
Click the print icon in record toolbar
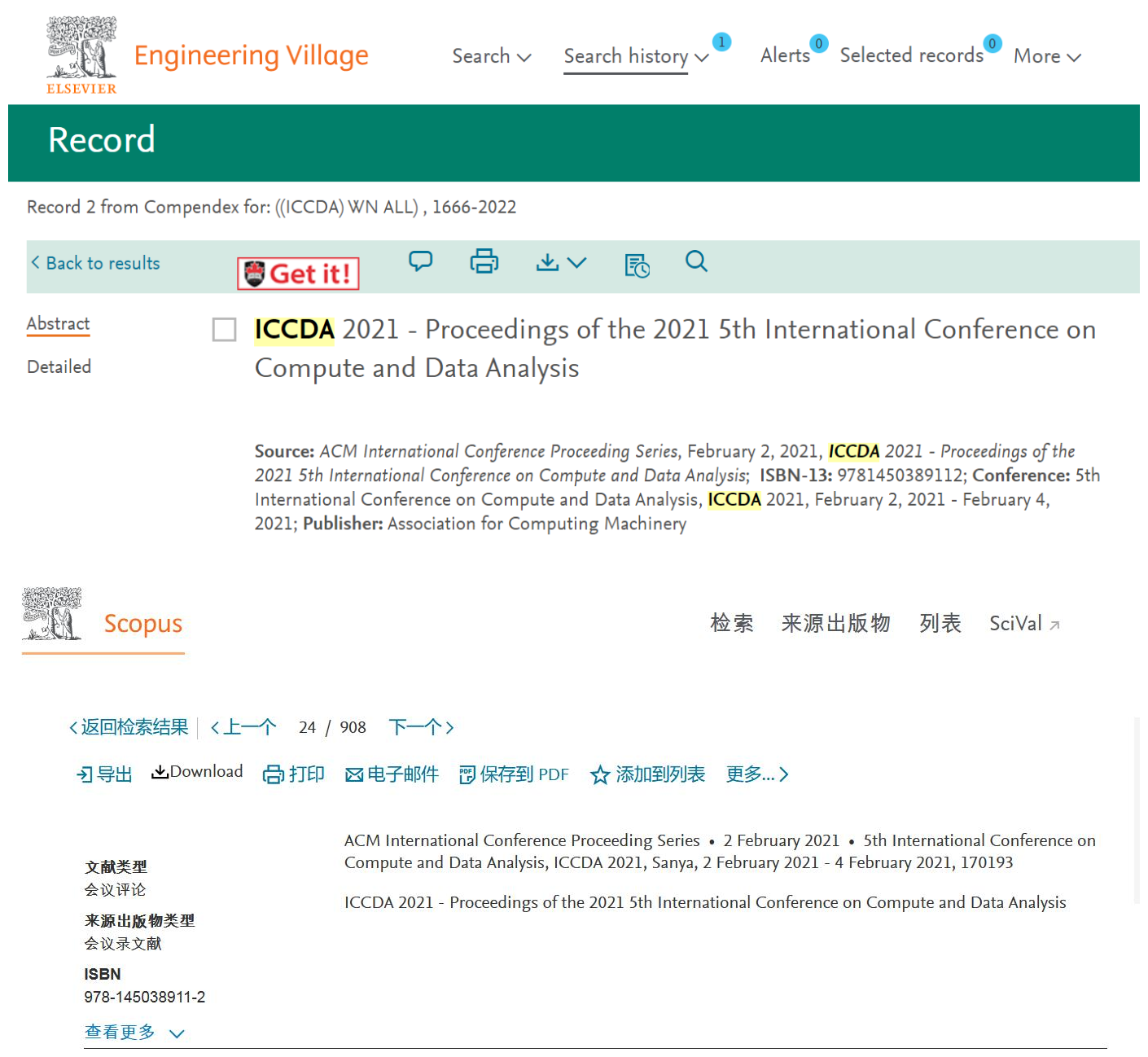pyautogui.click(x=484, y=261)
